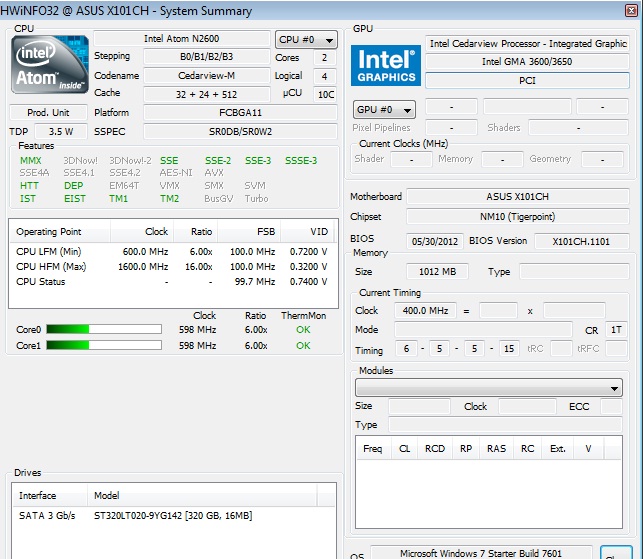Select the Operating Point column header
643x559 pixels.
point(60,232)
